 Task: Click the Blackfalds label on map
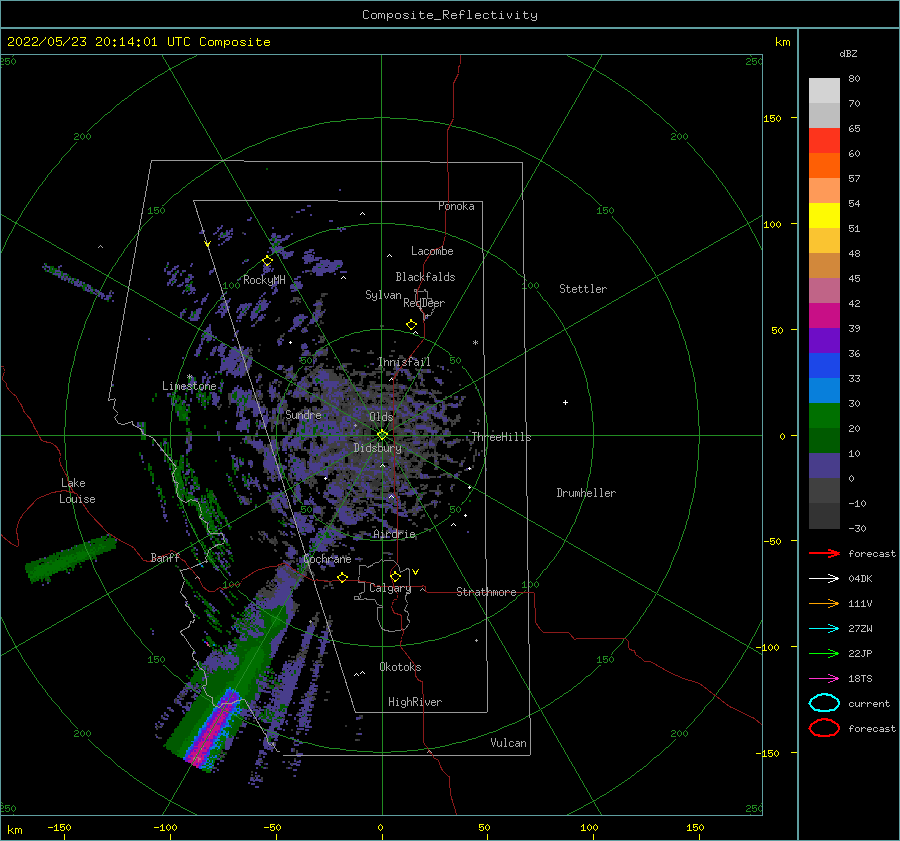pos(425,277)
